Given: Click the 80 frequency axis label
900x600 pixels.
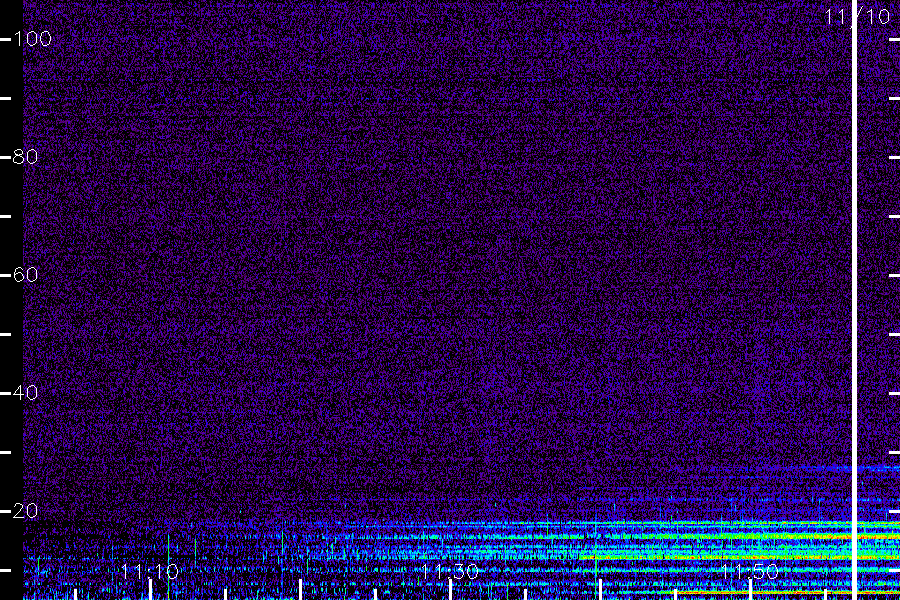Looking at the screenshot, I should (25, 157).
